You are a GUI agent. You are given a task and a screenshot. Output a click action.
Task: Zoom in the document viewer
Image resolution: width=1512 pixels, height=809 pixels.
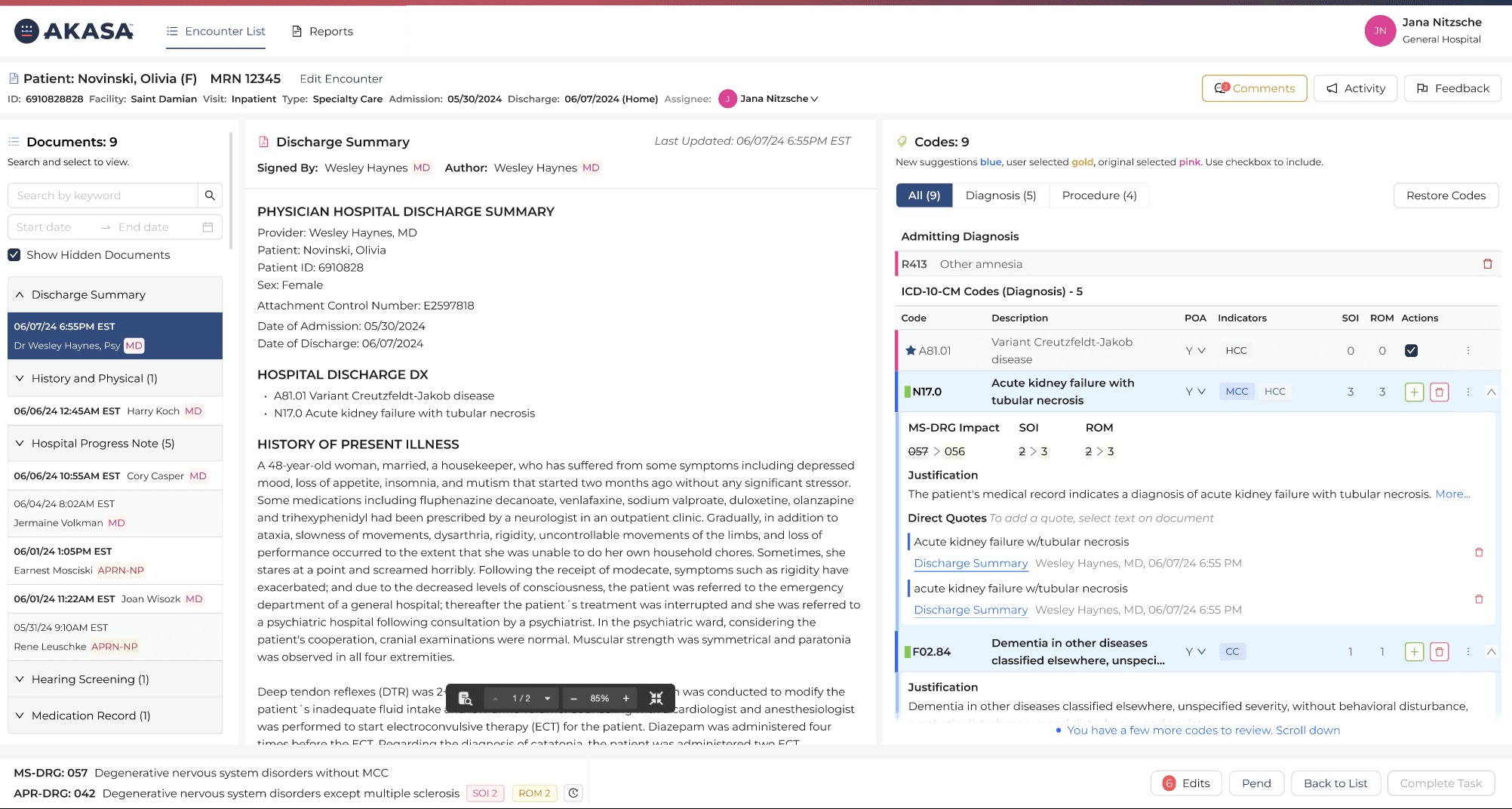[626, 698]
